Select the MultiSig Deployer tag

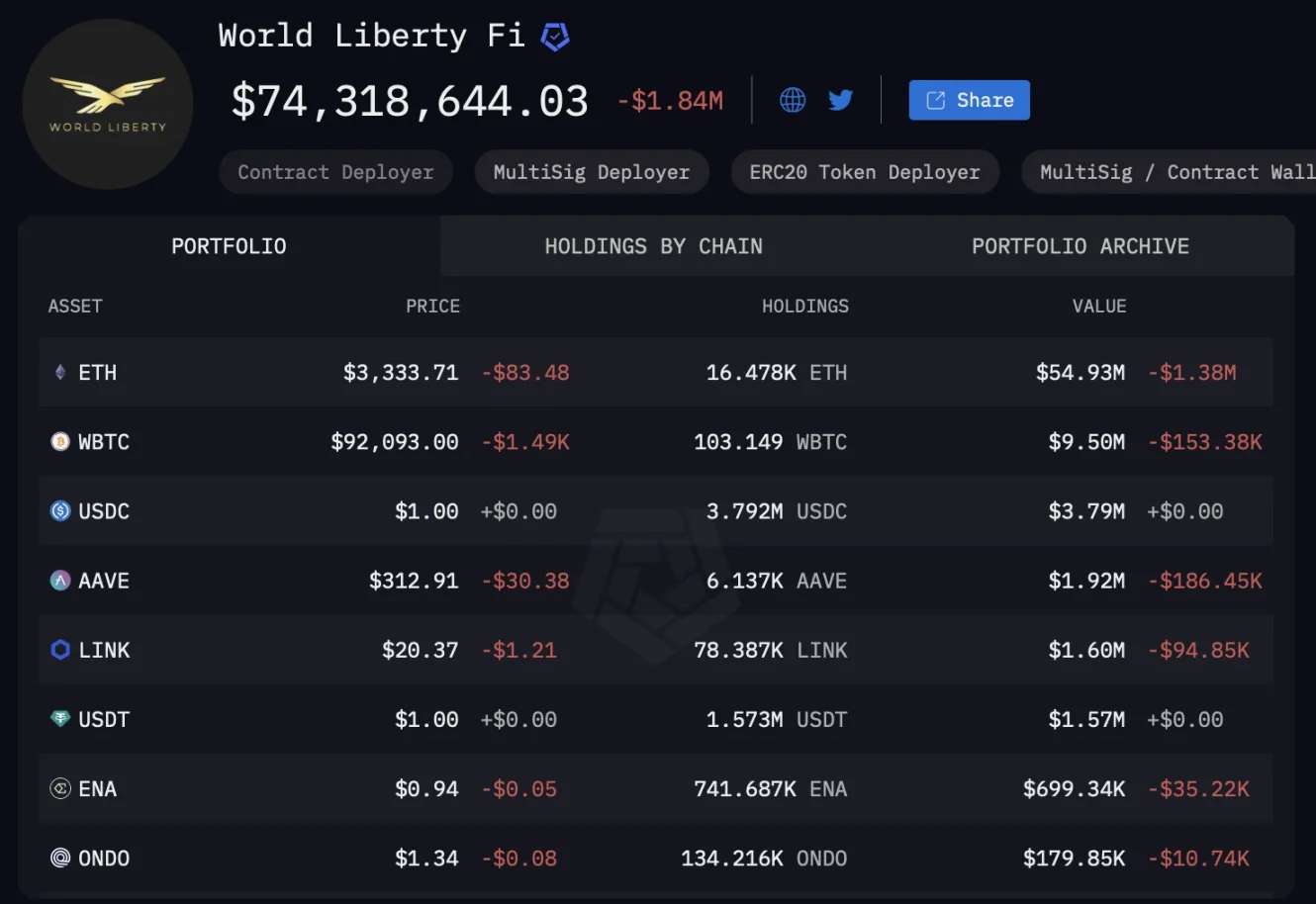click(x=591, y=171)
